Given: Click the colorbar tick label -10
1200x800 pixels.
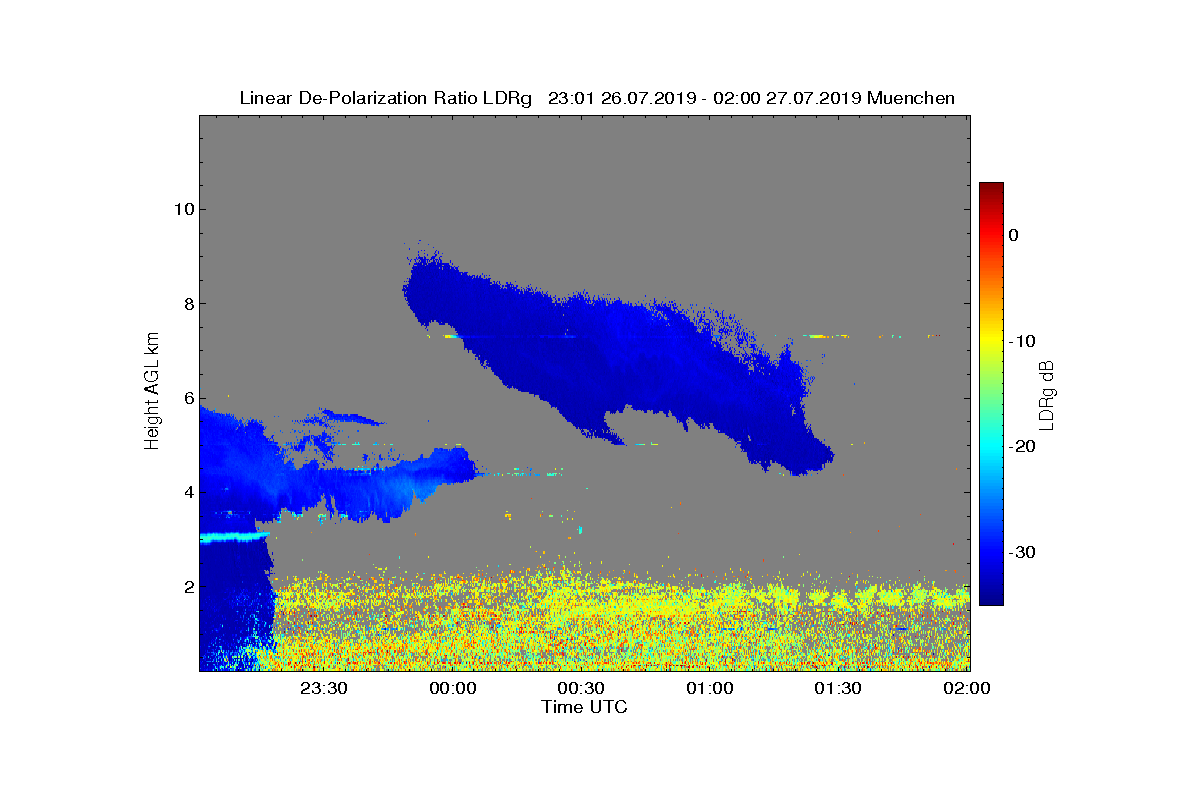Looking at the screenshot, I should [x=1021, y=341].
